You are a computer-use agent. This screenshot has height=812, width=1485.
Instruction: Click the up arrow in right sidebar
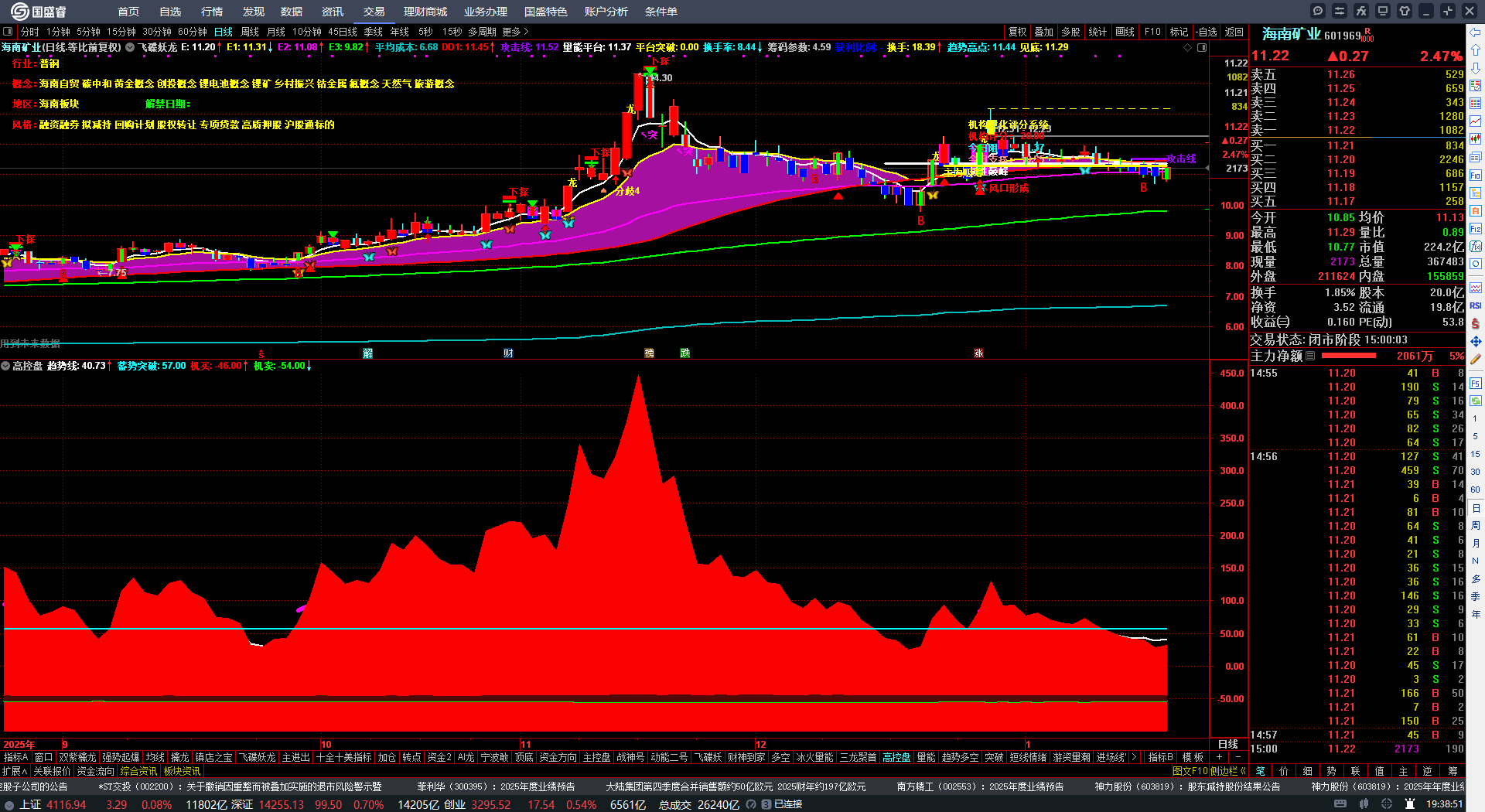coord(1476,49)
